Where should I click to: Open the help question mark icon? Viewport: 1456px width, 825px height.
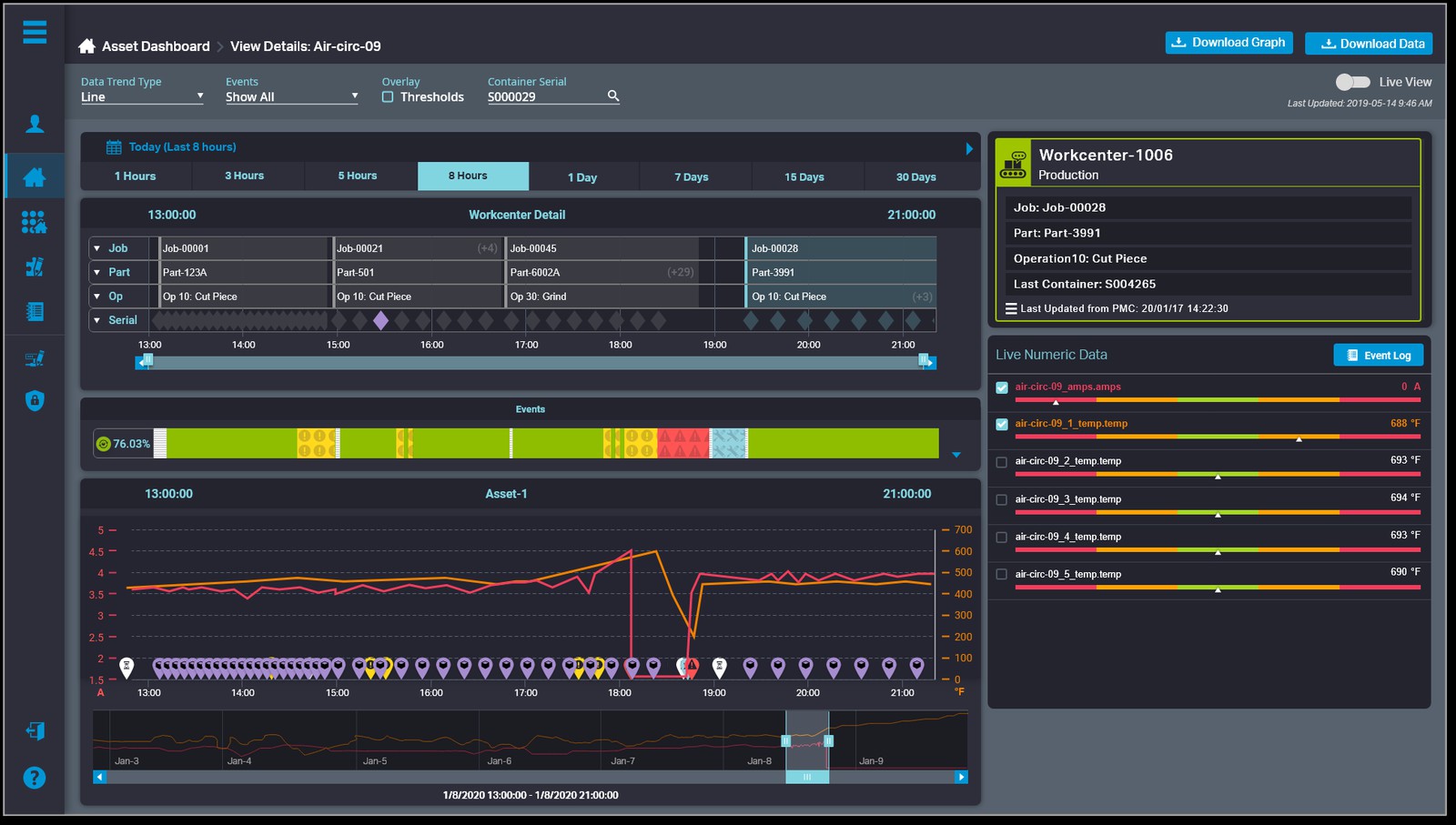point(34,778)
